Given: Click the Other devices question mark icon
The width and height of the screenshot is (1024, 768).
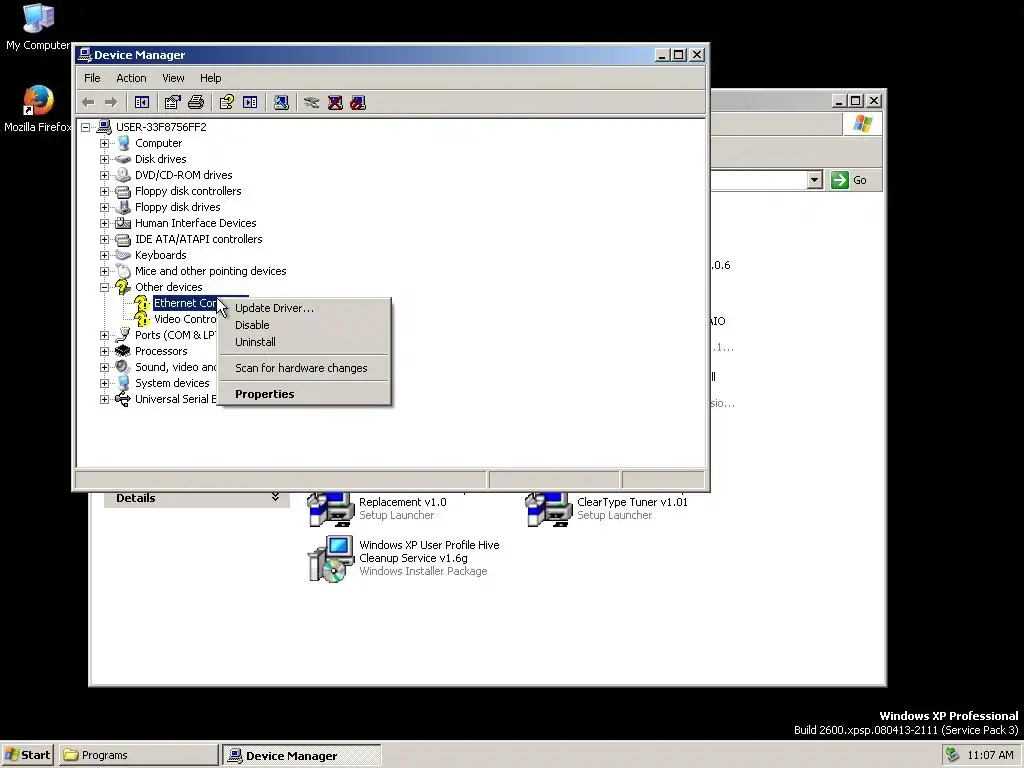Looking at the screenshot, I should 123,287.
